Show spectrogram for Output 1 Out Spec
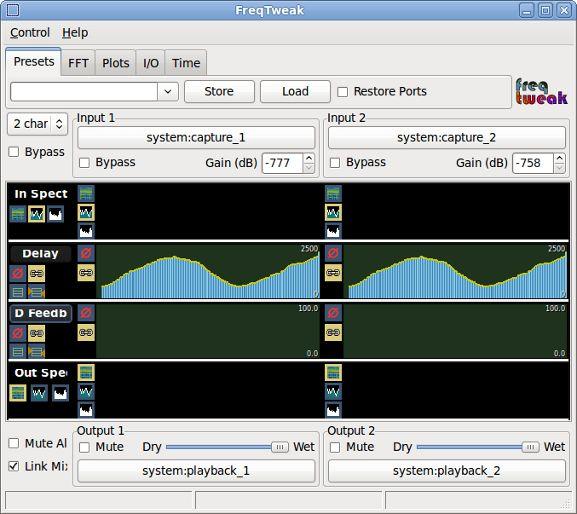 click(x=86, y=373)
